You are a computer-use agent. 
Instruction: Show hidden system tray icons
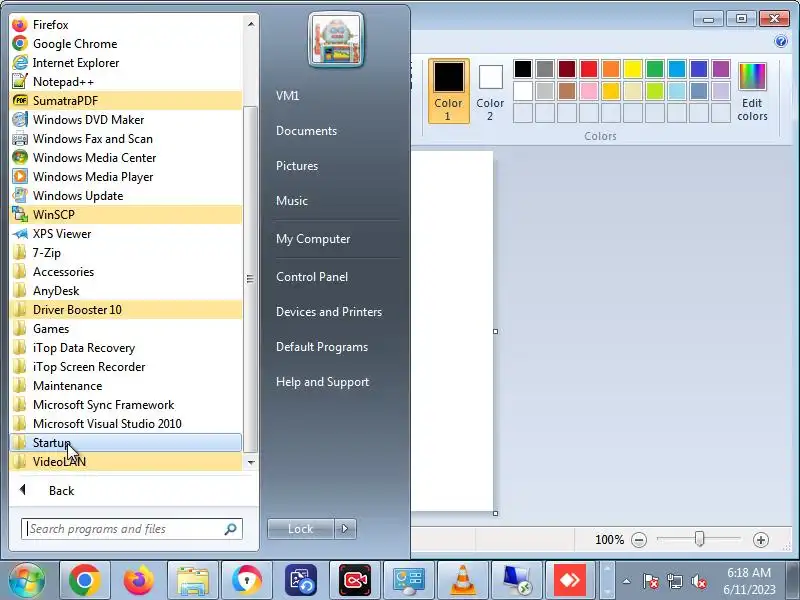[627, 581]
